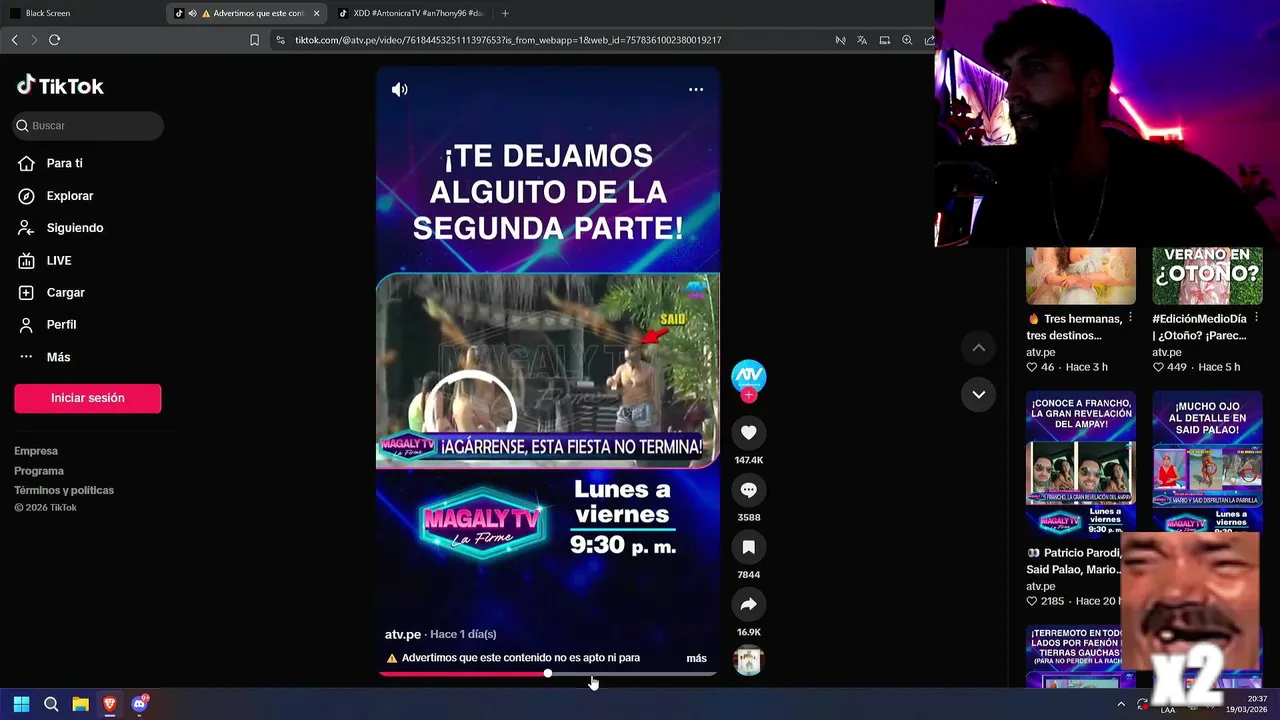The height and width of the screenshot is (720, 1280).
Task: Like the video with heart icon
Action: point(749,432)
